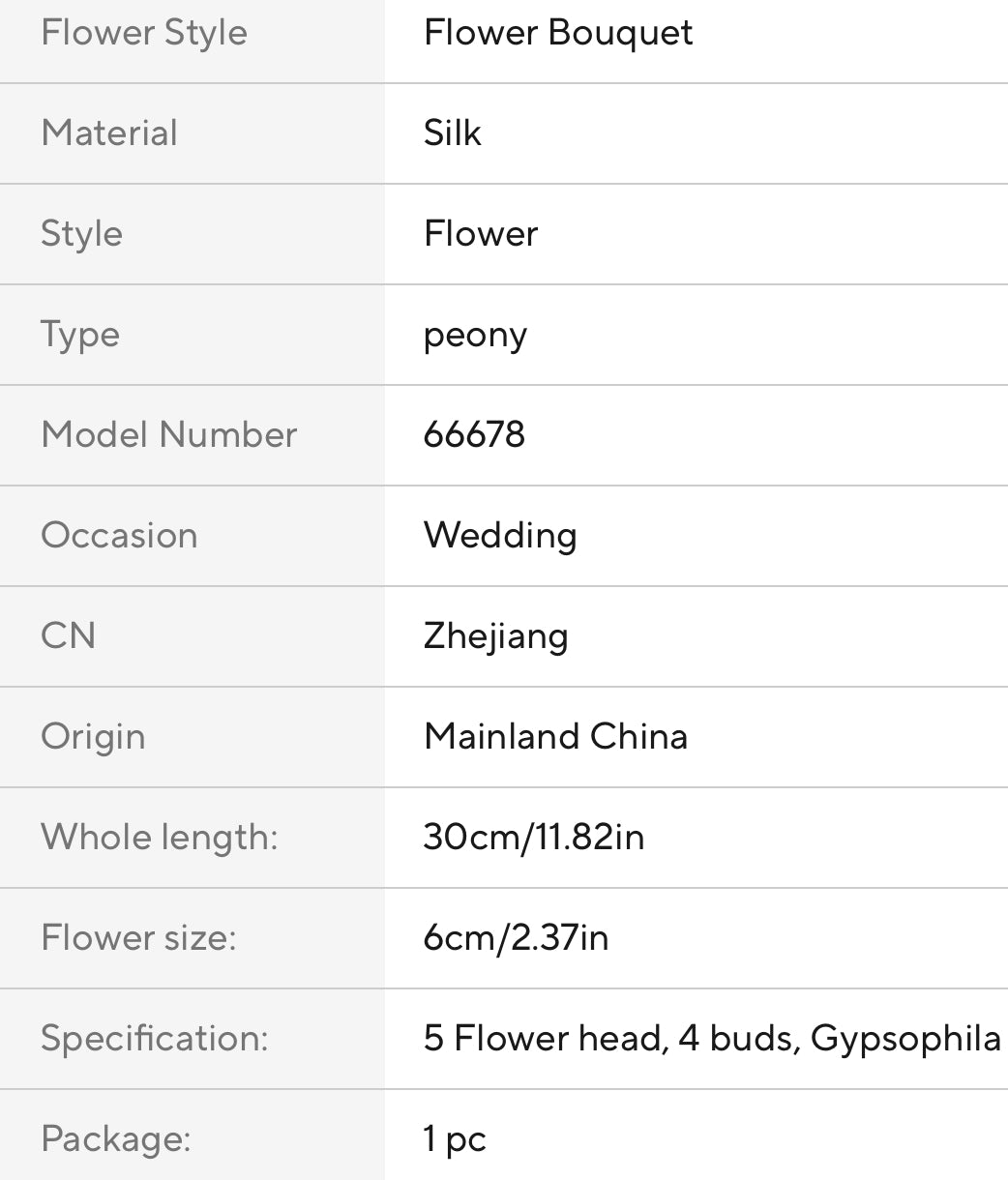Viewport: 1008px width, 1180px height.
Task: Click the "Flower Style" label
Action: tap(144, 33)
